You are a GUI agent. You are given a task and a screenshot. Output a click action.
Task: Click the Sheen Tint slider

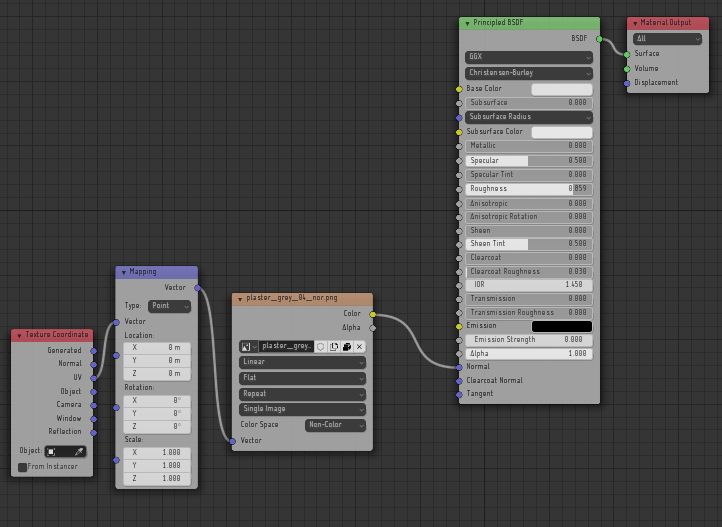pos(529,244)
